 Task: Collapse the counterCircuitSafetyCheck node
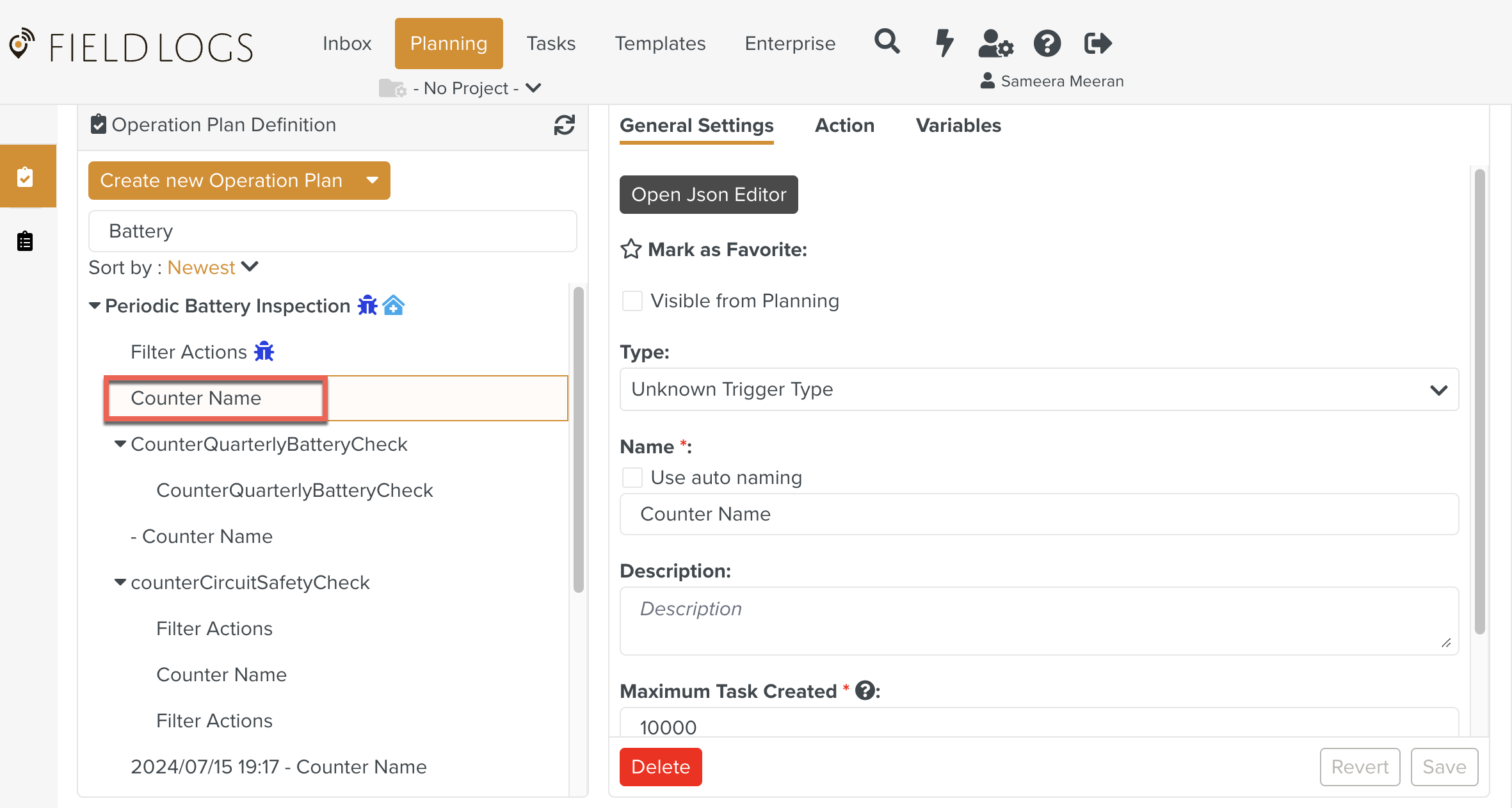[x=120, y=583]
